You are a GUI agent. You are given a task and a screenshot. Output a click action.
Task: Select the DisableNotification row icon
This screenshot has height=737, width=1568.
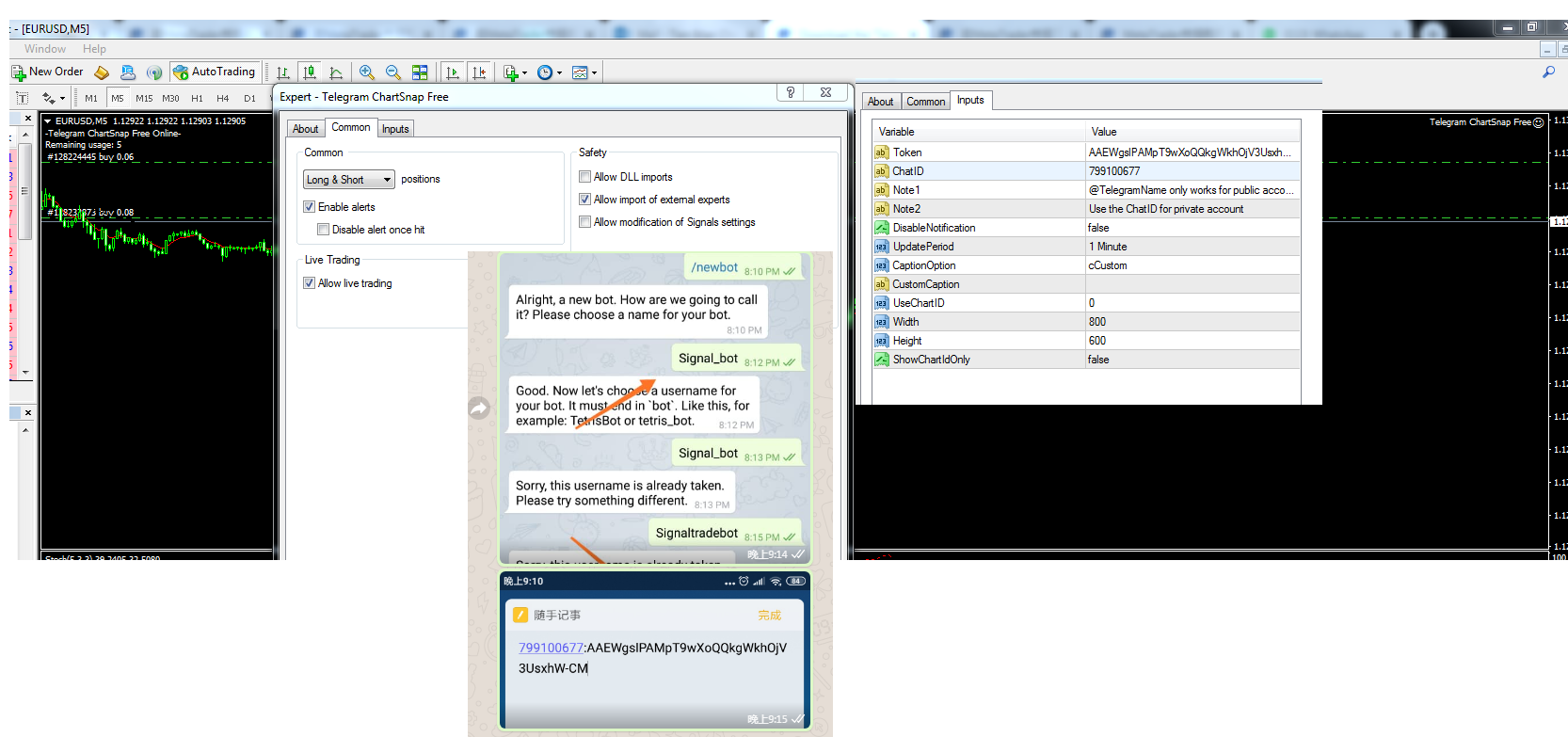882,228
